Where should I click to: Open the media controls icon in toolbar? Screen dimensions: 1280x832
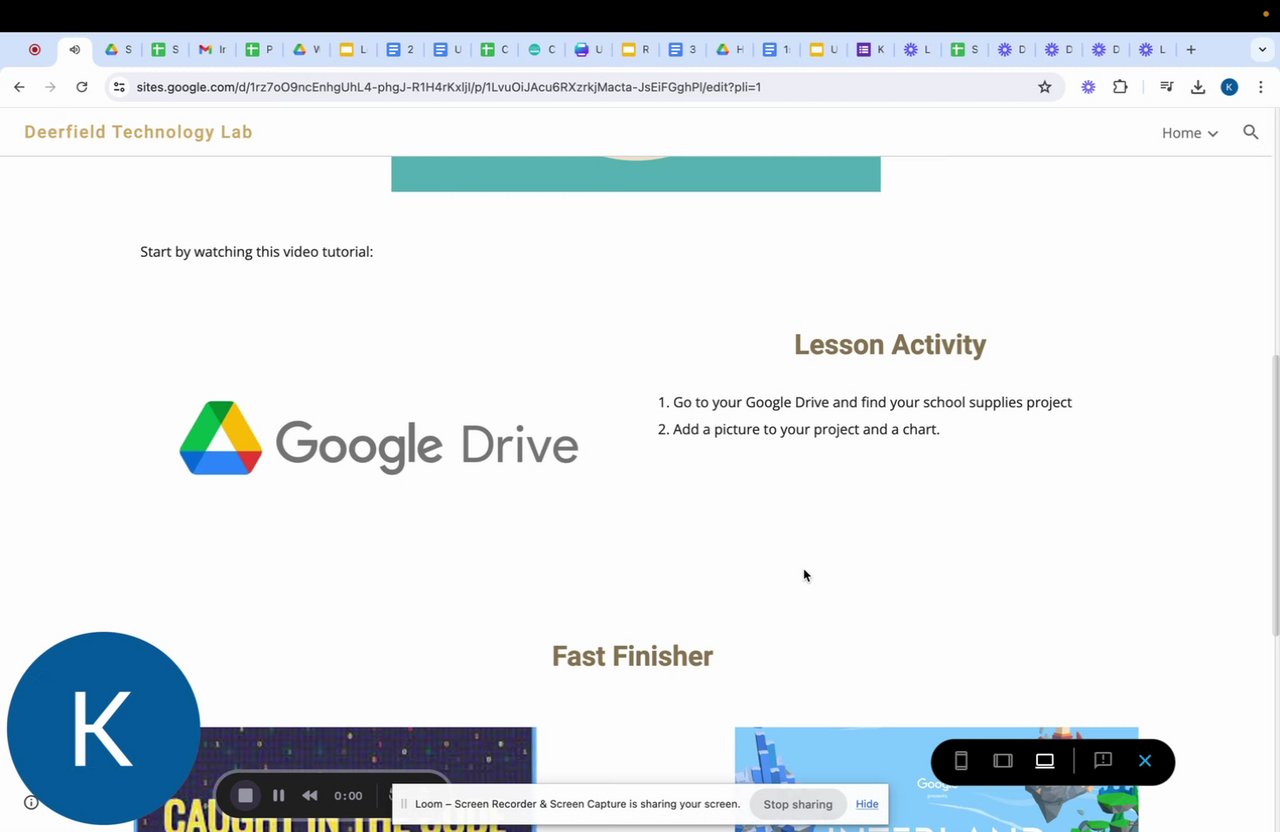click(1166, 87)
